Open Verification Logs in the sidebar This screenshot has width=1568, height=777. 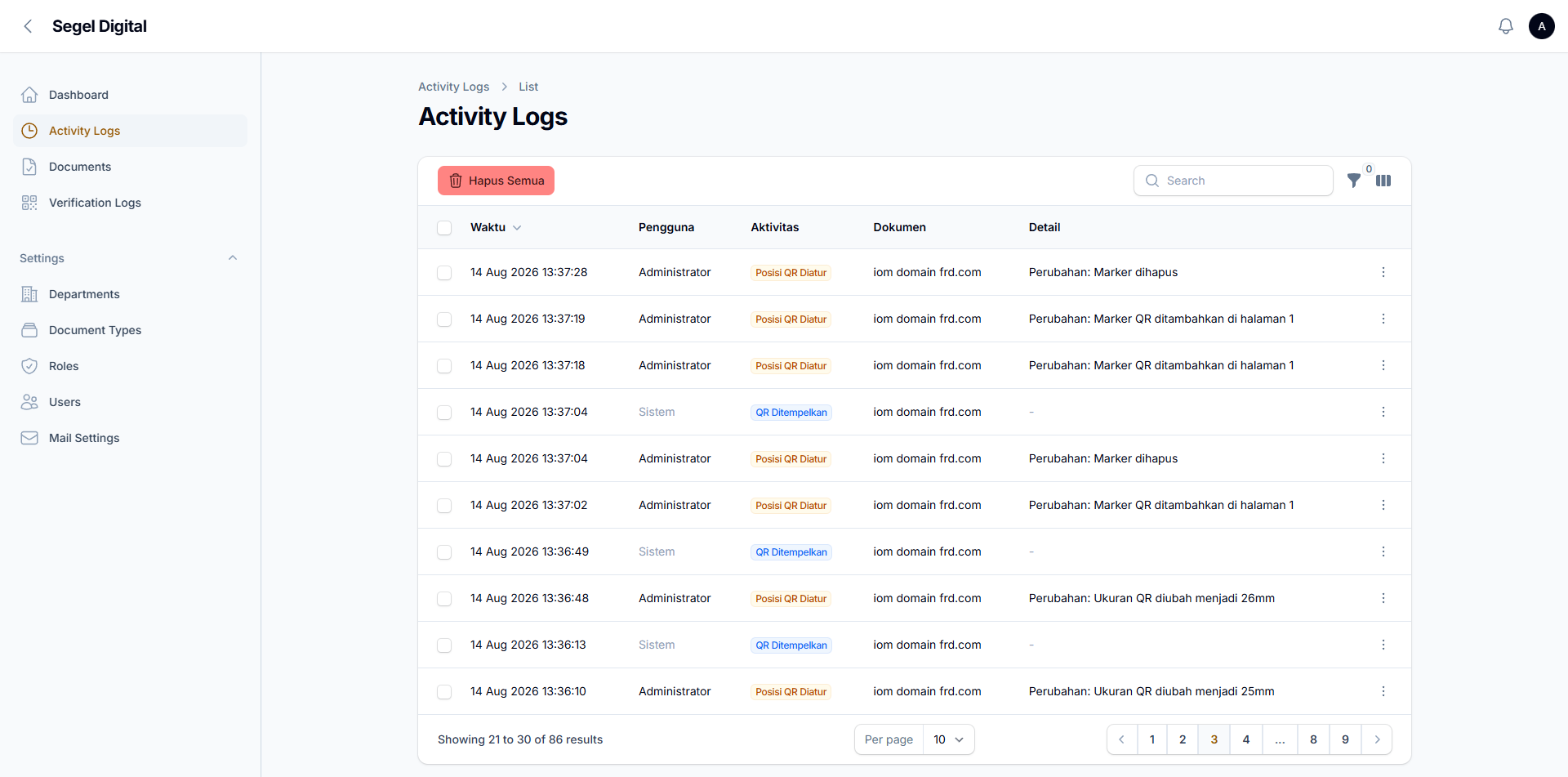click(130, 203)
